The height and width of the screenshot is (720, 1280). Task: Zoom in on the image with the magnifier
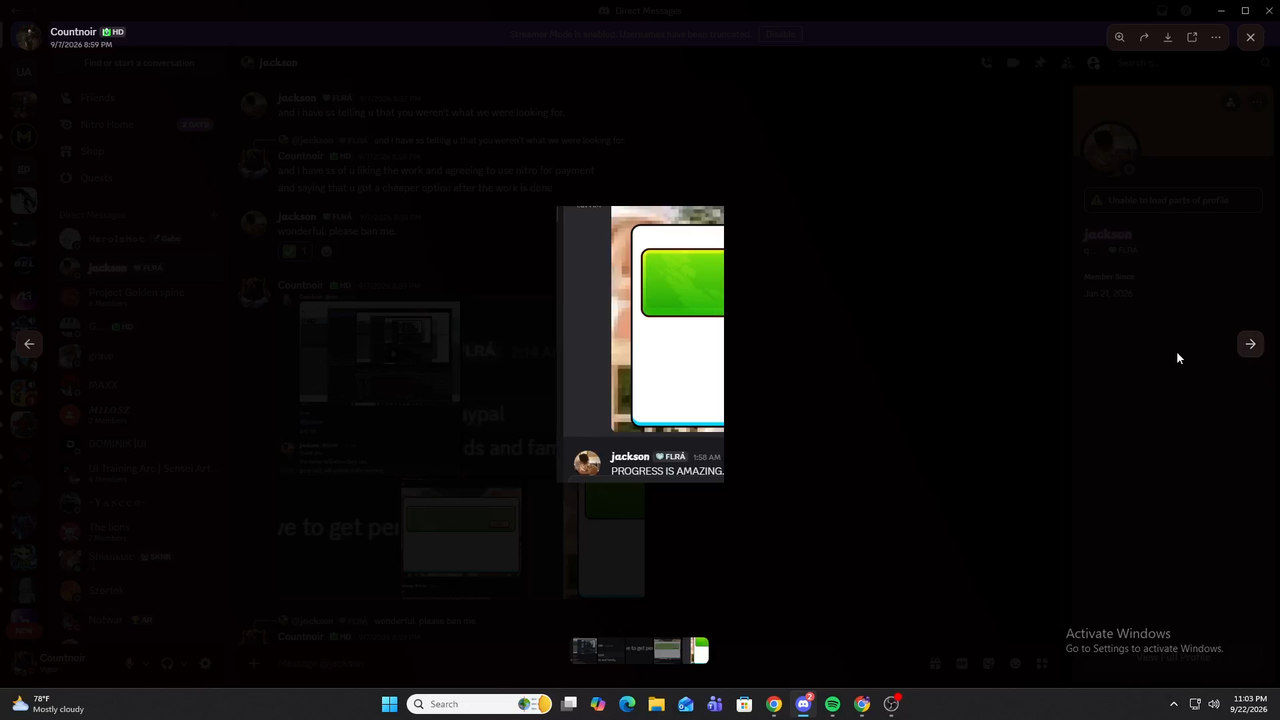pyautogui.click(x=1120, y=37)
